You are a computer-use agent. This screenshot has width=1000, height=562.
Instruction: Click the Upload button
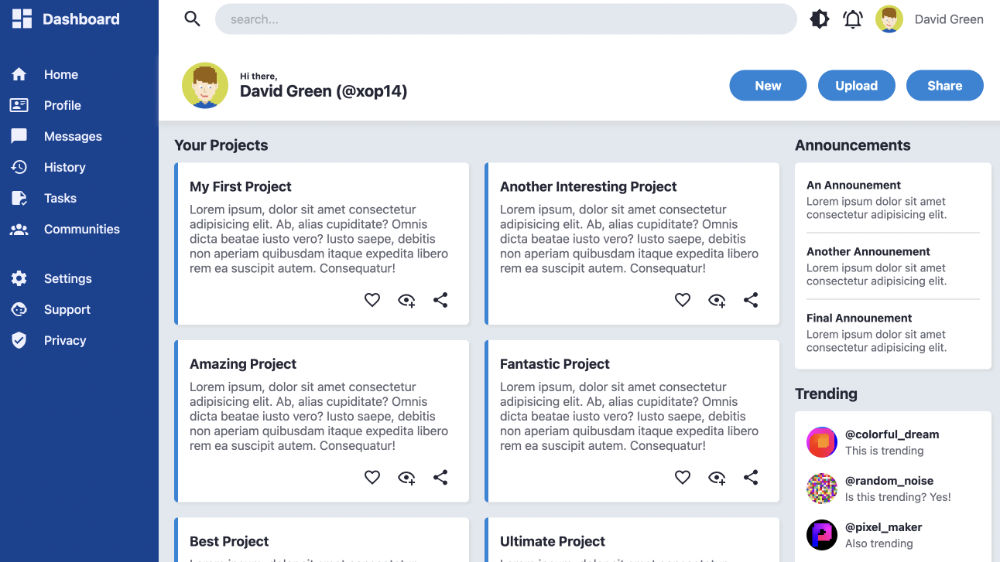tap(856, 86)
